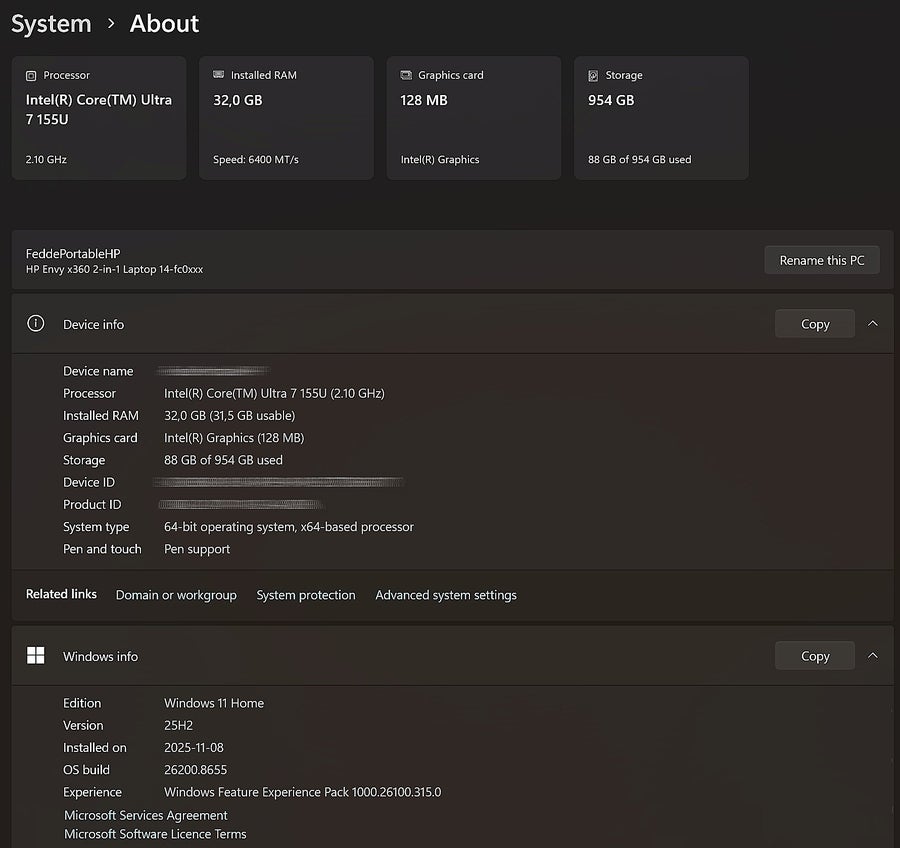Click the Graphics card icon
Screen dimensions: 900x848
(406, 75)
